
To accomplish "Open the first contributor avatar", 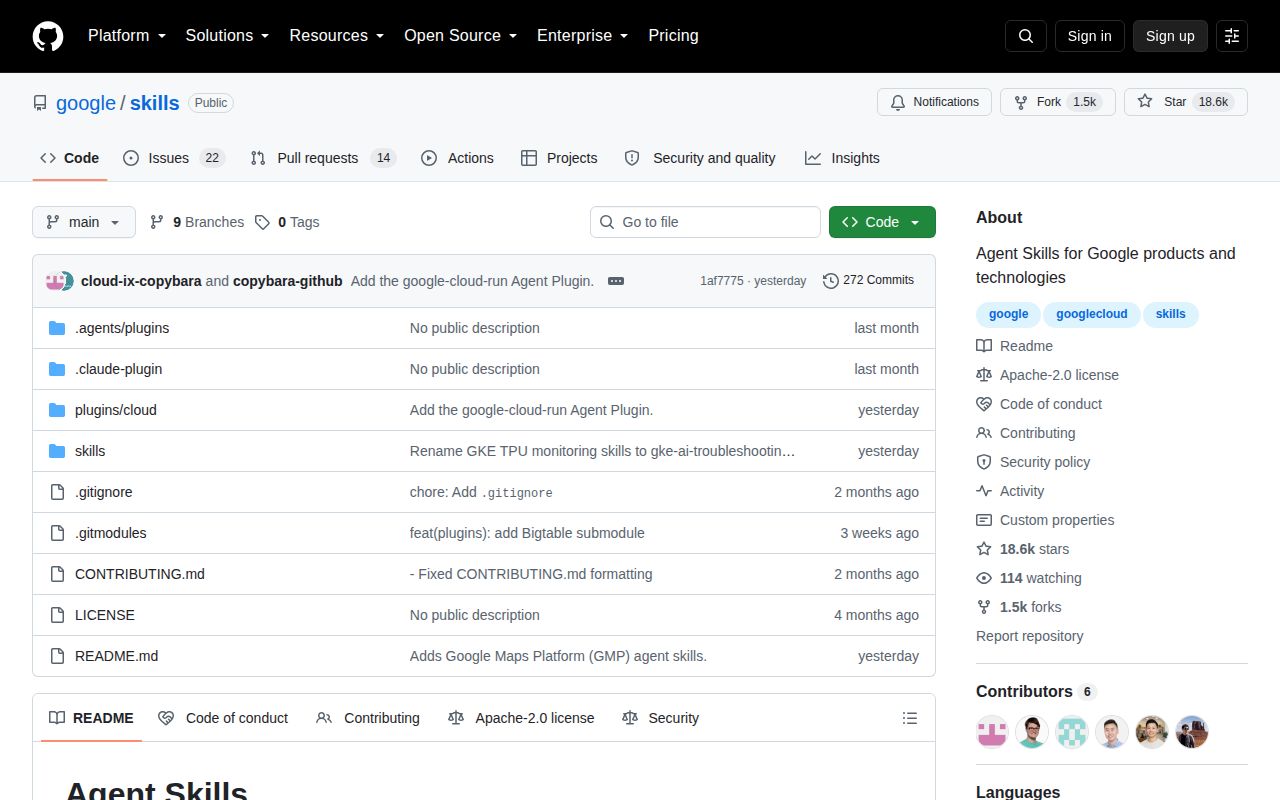I will pos(992,732).
